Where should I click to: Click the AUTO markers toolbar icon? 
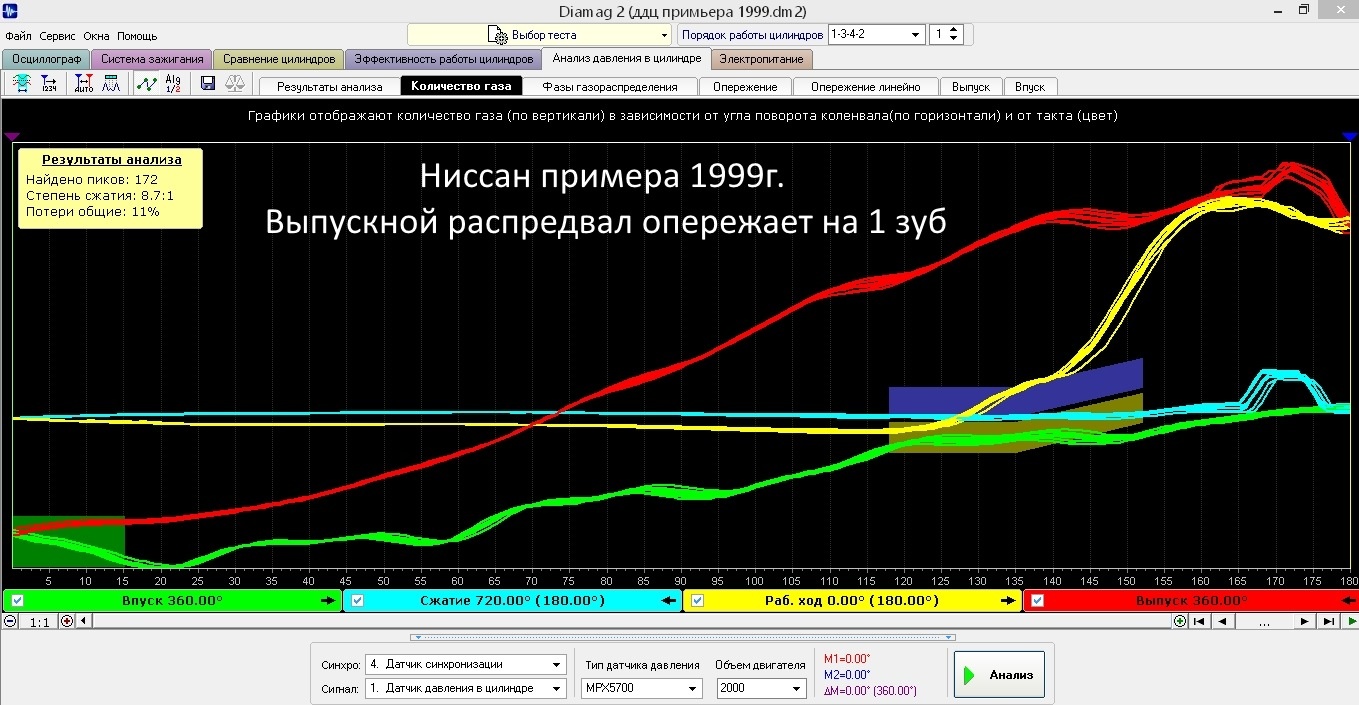tap(84, 84)
